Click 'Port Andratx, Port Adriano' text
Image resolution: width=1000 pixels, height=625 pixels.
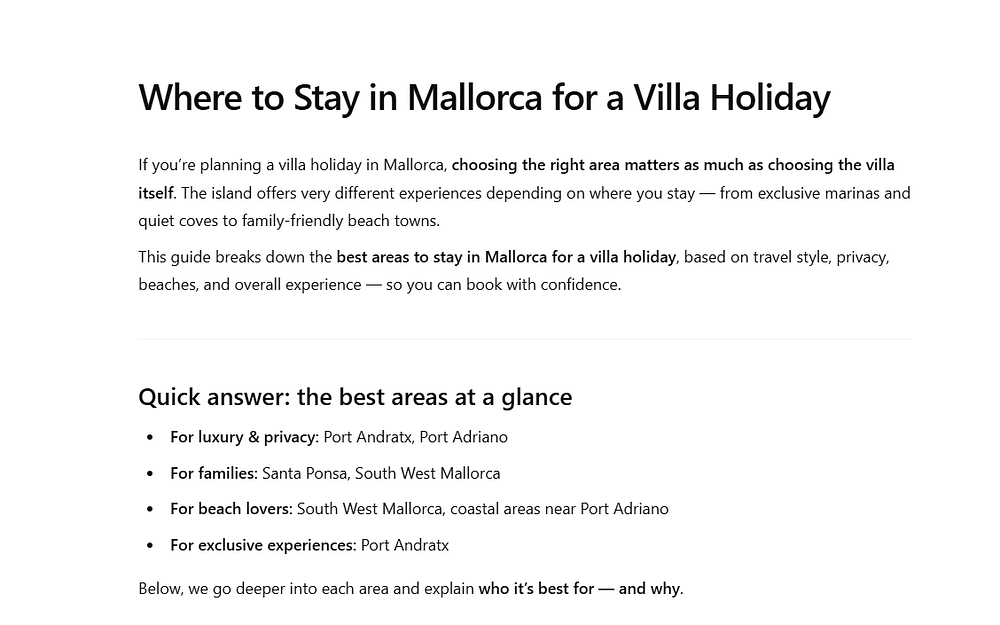tap(415, 437)
